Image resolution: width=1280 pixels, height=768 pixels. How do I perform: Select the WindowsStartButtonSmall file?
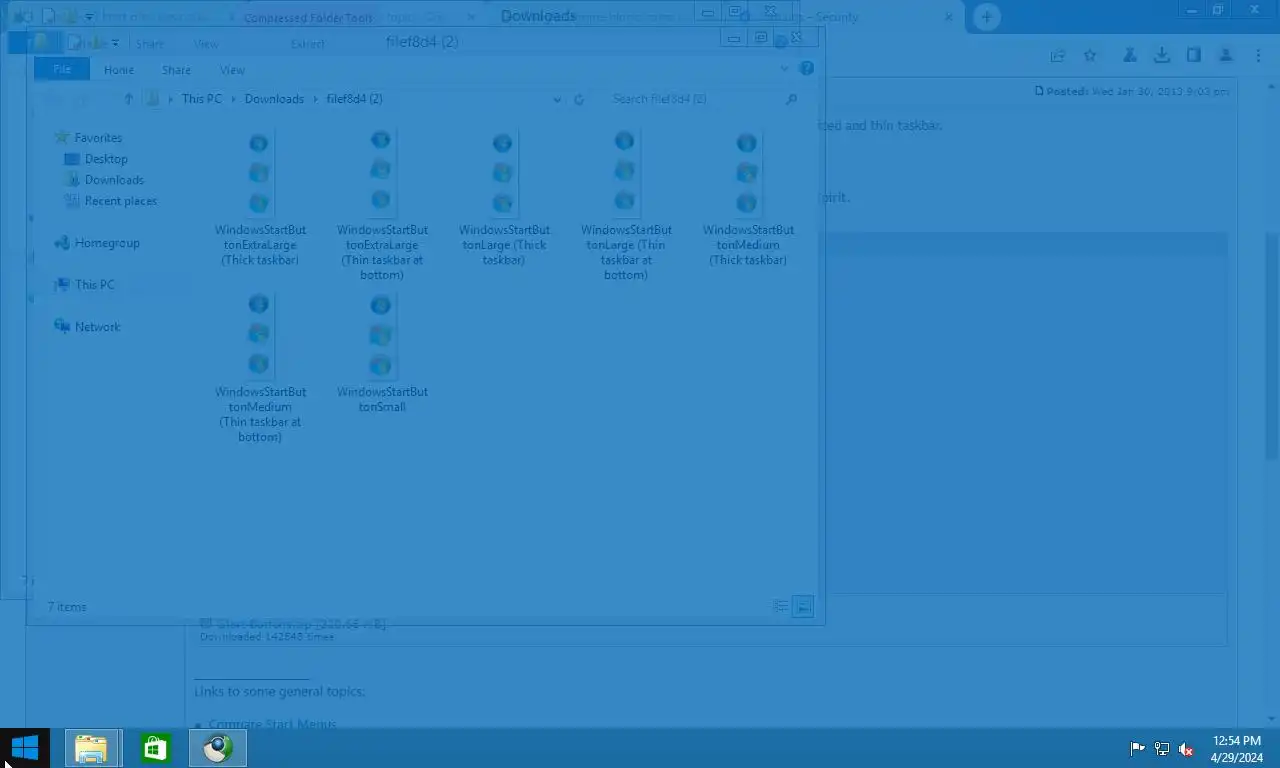click(382, 353)
